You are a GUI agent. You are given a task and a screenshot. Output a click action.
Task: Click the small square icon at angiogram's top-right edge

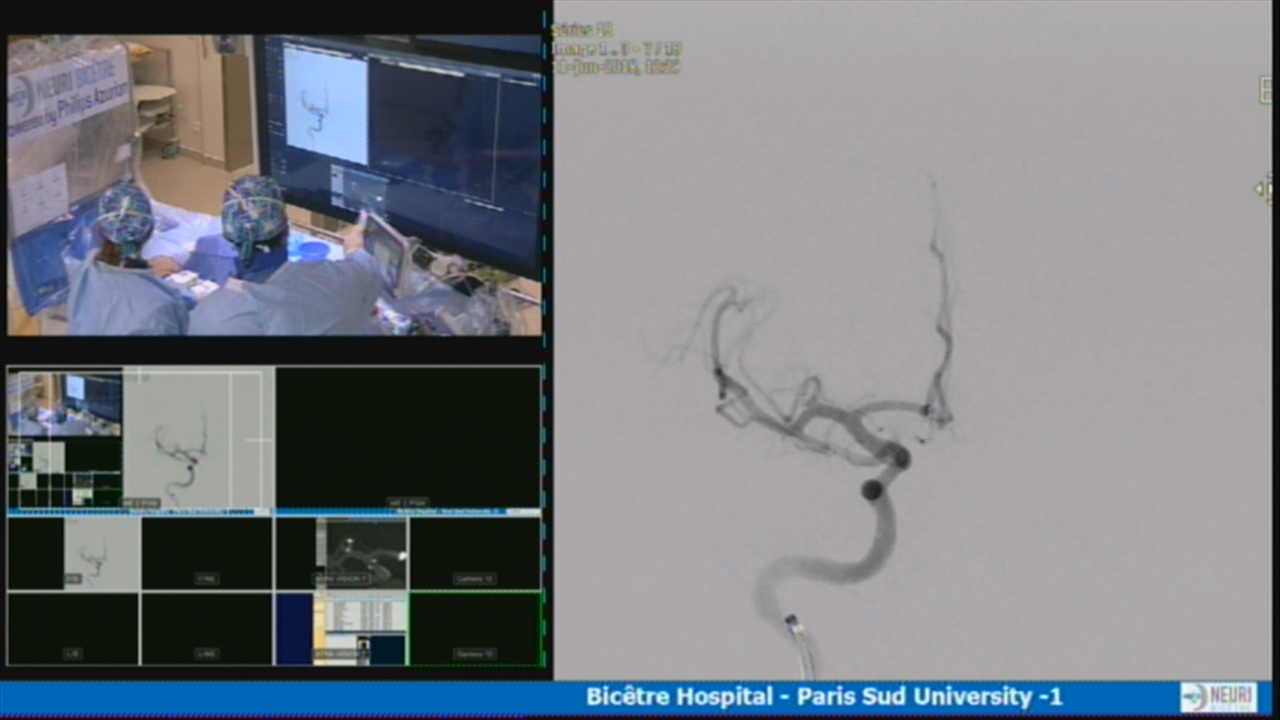coord(1266,90)
